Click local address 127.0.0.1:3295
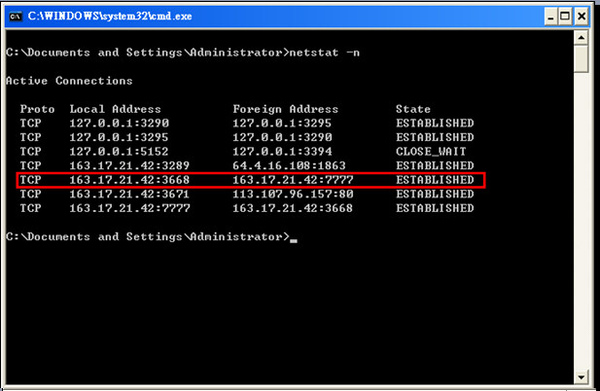The image size is (600, 391). tap(119, 137)
